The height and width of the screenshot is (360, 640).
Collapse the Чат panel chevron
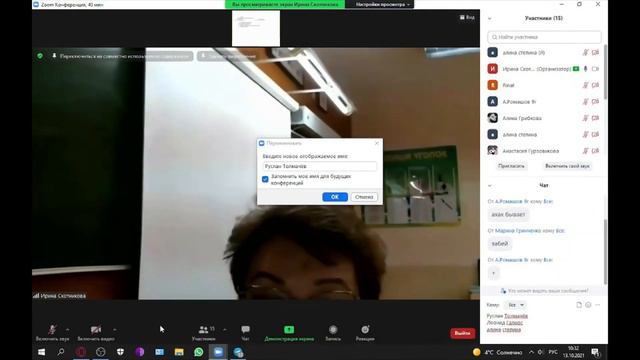pos(489,186)
